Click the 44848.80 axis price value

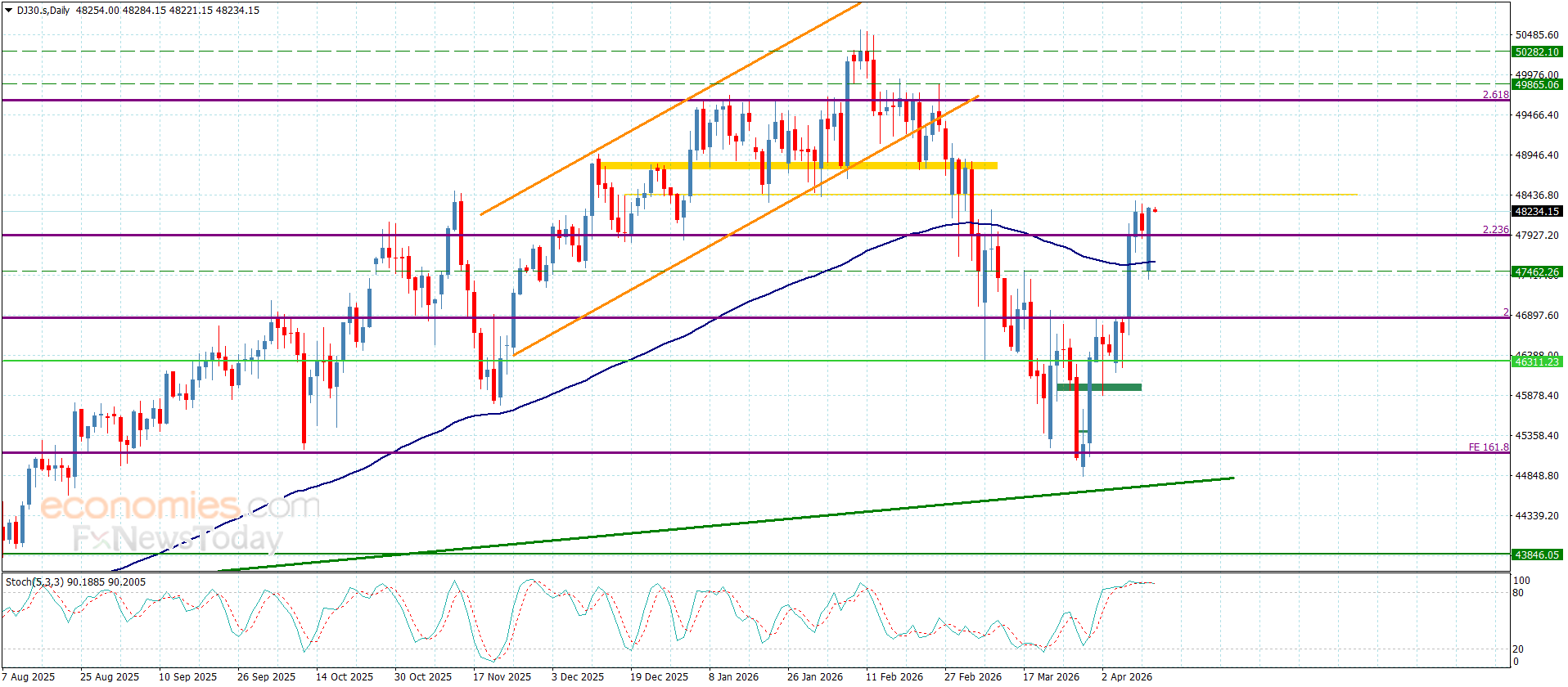pyautogui.click(x=1537, y=476)
